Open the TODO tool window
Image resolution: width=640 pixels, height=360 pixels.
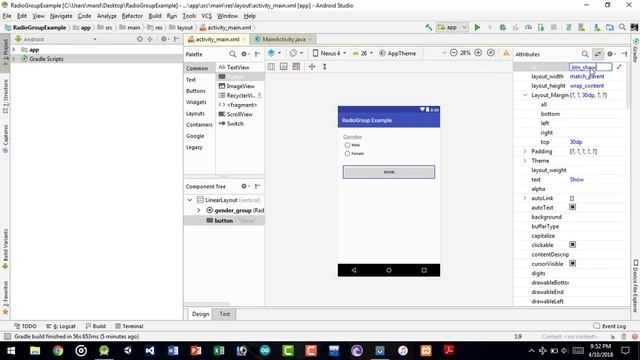point(25,326)
